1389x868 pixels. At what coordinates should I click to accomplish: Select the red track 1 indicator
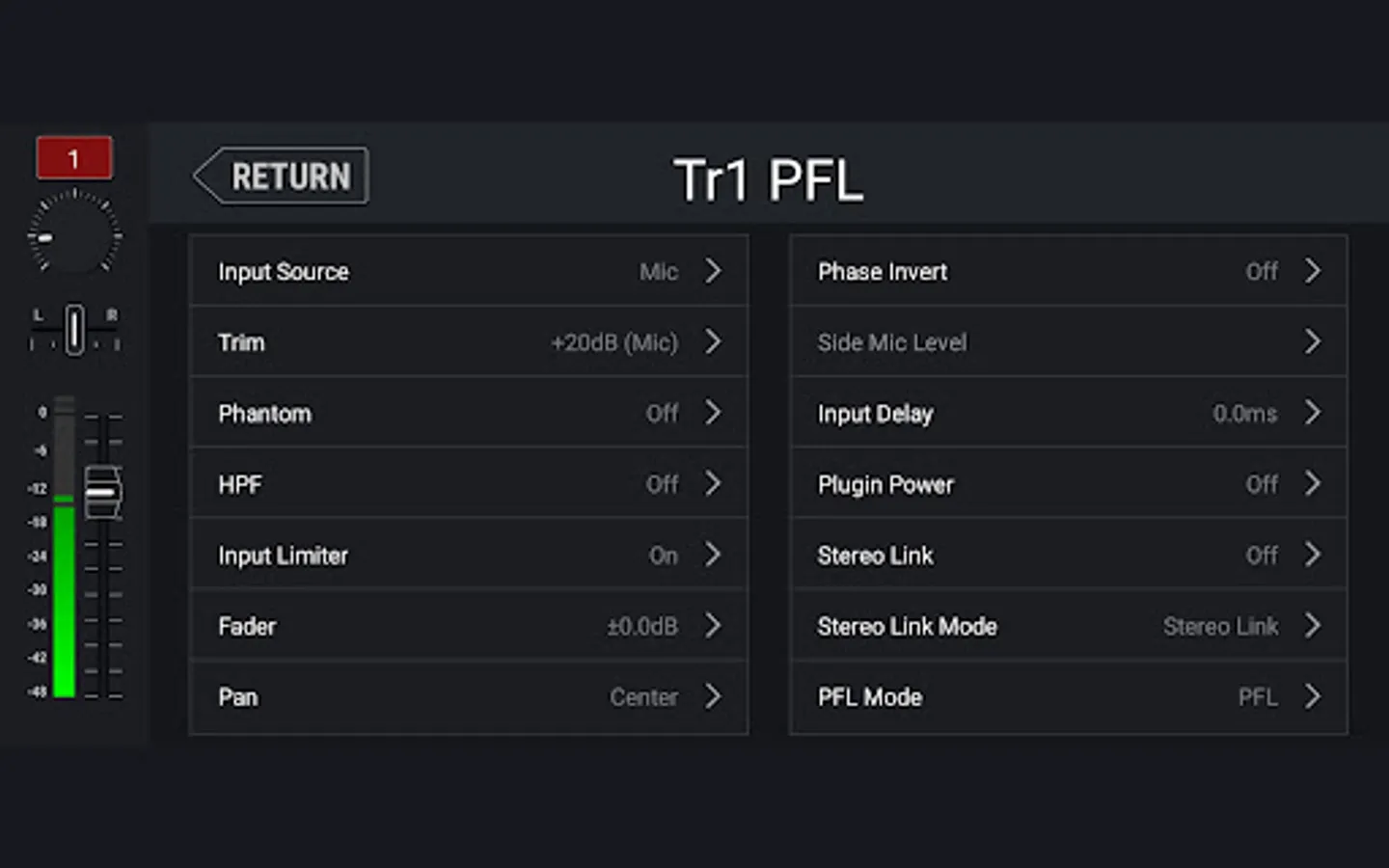(x=74, y=158)
